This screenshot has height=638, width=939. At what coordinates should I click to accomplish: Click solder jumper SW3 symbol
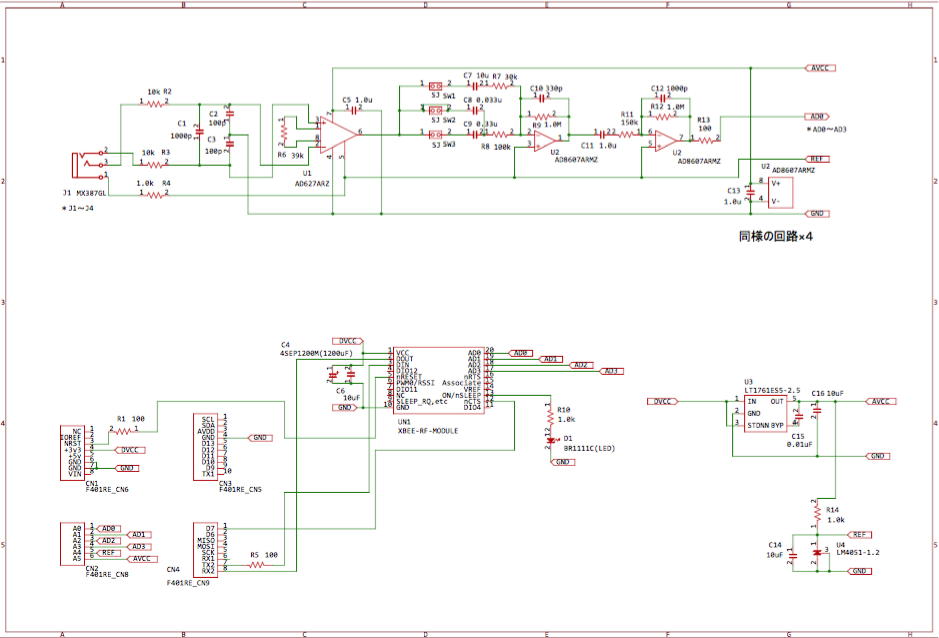click(x=436, y=135)
